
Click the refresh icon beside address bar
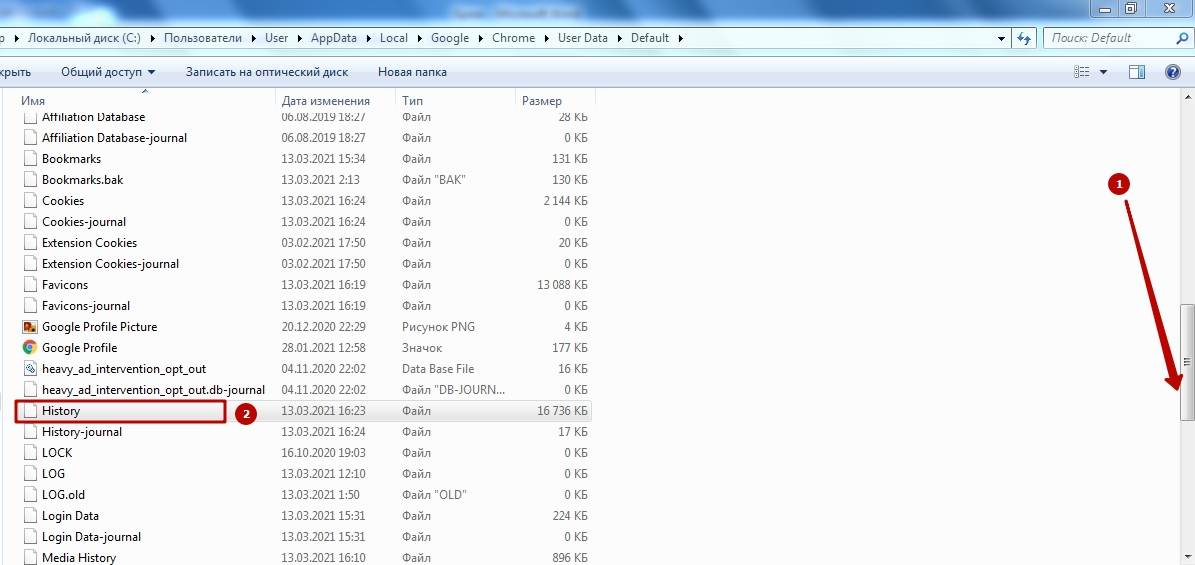pos(1023,38)
